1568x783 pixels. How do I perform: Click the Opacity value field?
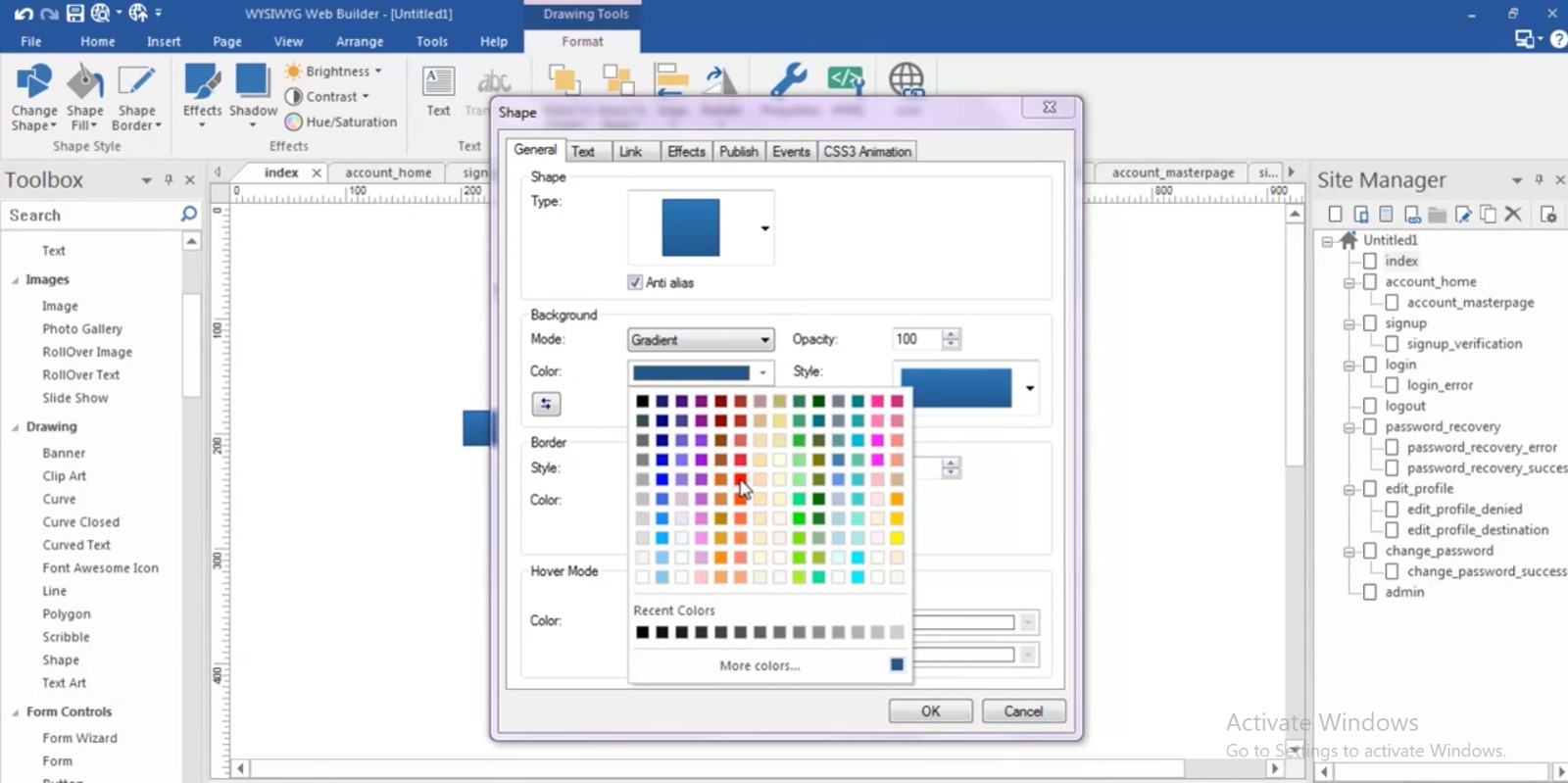(917, 339)
